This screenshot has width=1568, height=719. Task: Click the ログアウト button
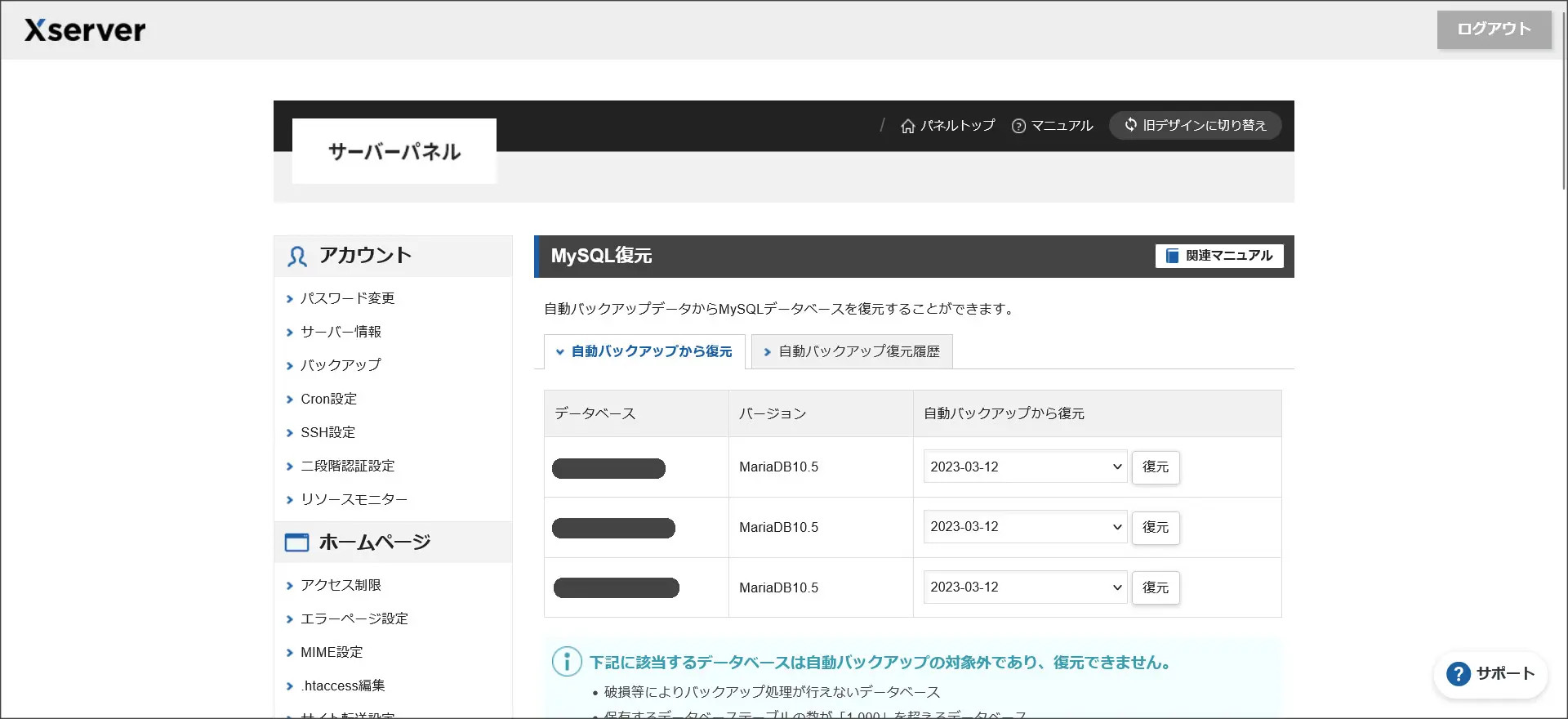pos(1494,29)
